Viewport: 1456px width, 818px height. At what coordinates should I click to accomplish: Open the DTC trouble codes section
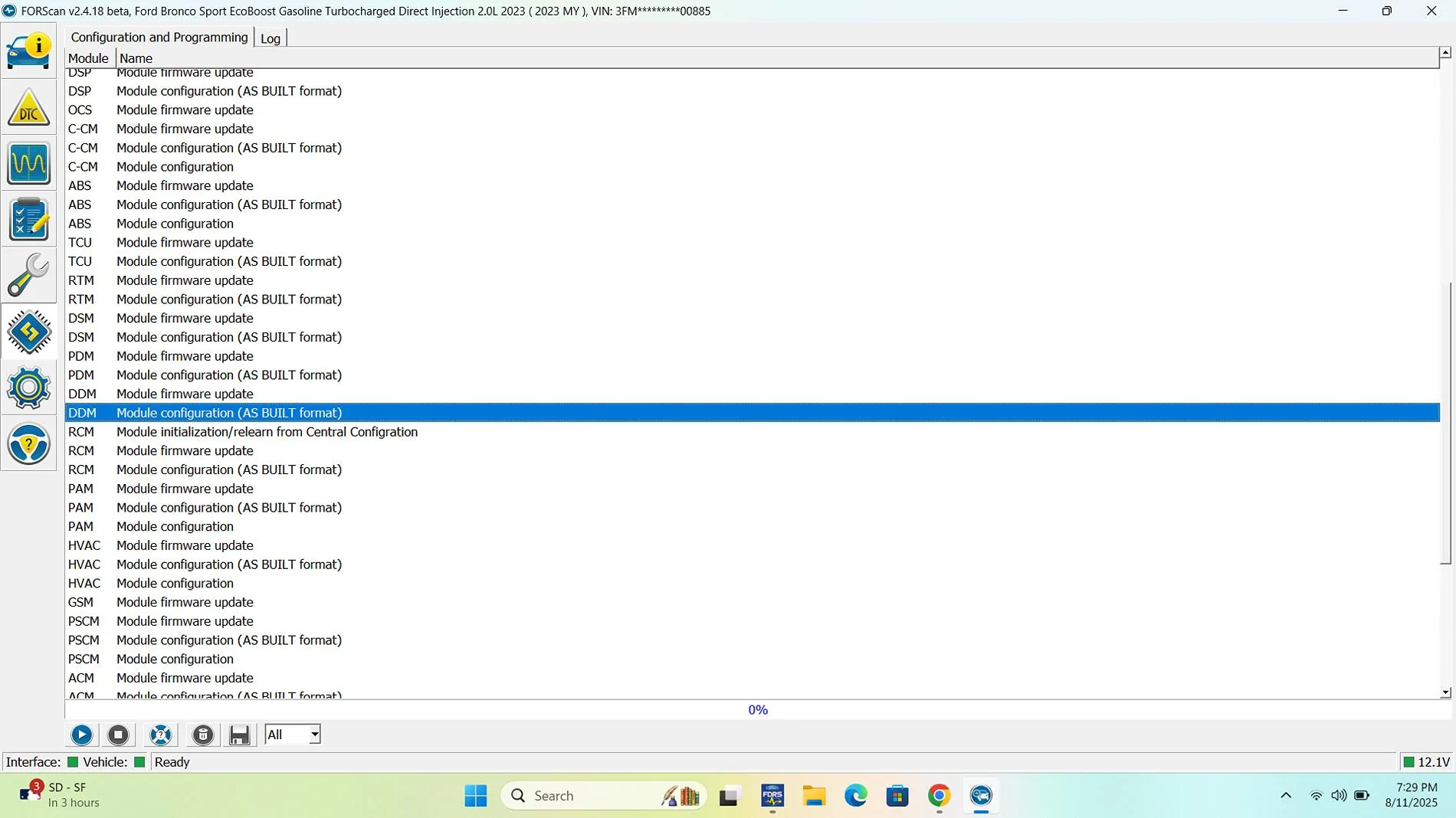click(x=28, y=107)
